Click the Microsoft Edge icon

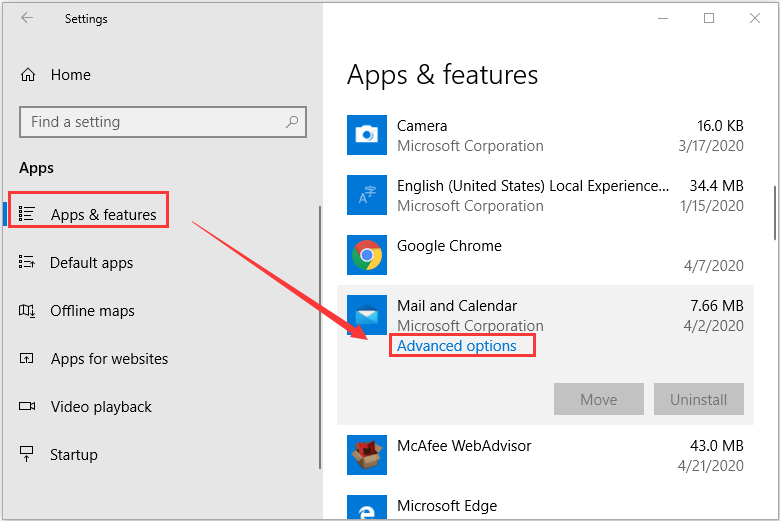(x=367, y=507)
